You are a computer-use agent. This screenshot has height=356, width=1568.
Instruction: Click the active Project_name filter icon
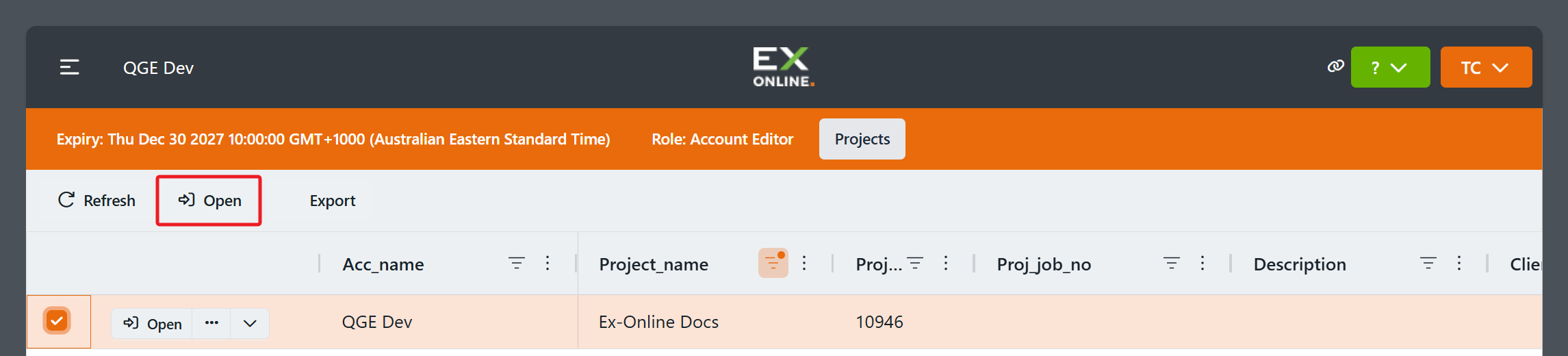(x=773, y=263)
